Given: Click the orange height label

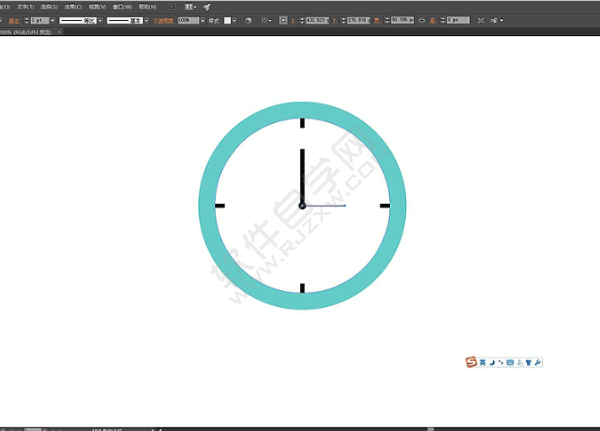Looking at the screenshot, I should [433, 20].
